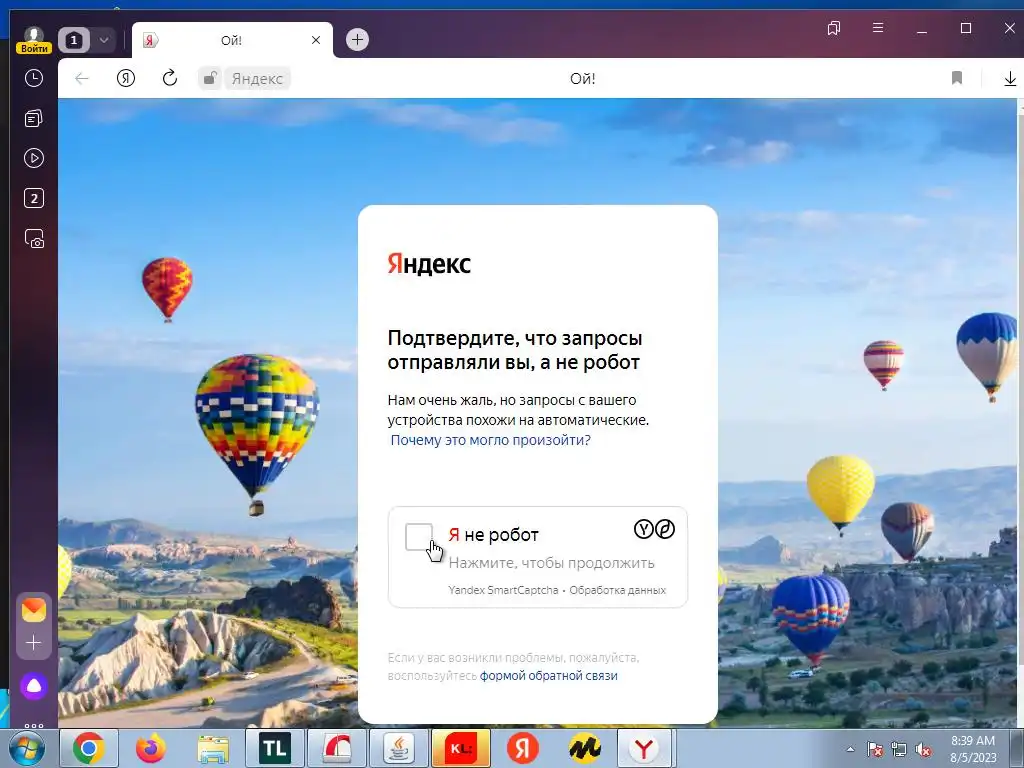
Task: Click the "Войти" profile icon
Action: 34,40
